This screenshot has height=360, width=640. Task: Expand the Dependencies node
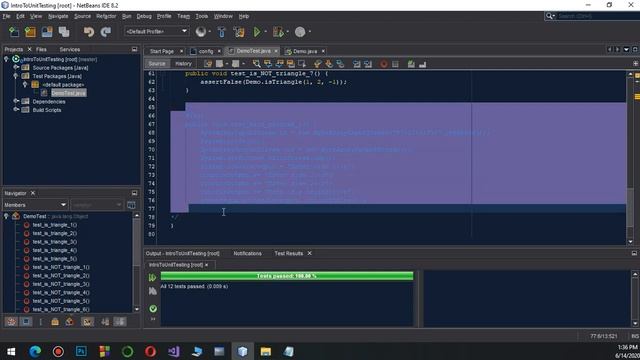pyautogui.click(x=16, y=101)
